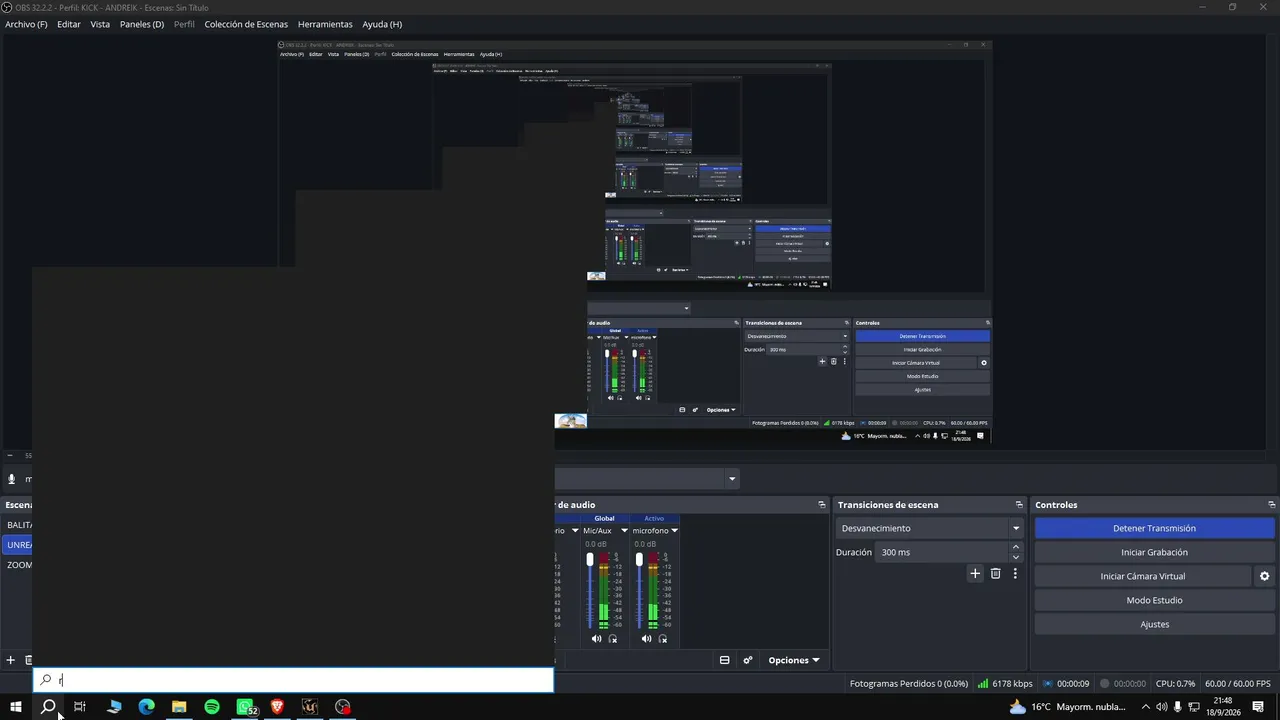The image size is (1280, 720).
Task: Undock the Transiciones de escena panel
Action: coord(1019,505)
